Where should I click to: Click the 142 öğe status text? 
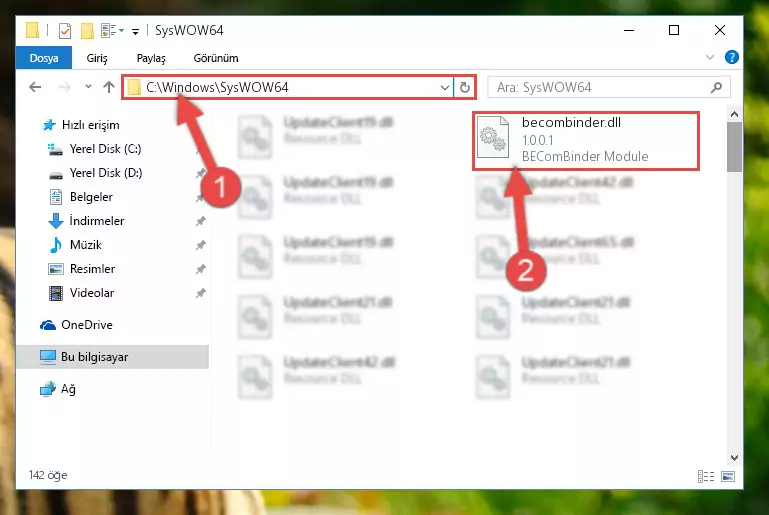coord(48,475)
